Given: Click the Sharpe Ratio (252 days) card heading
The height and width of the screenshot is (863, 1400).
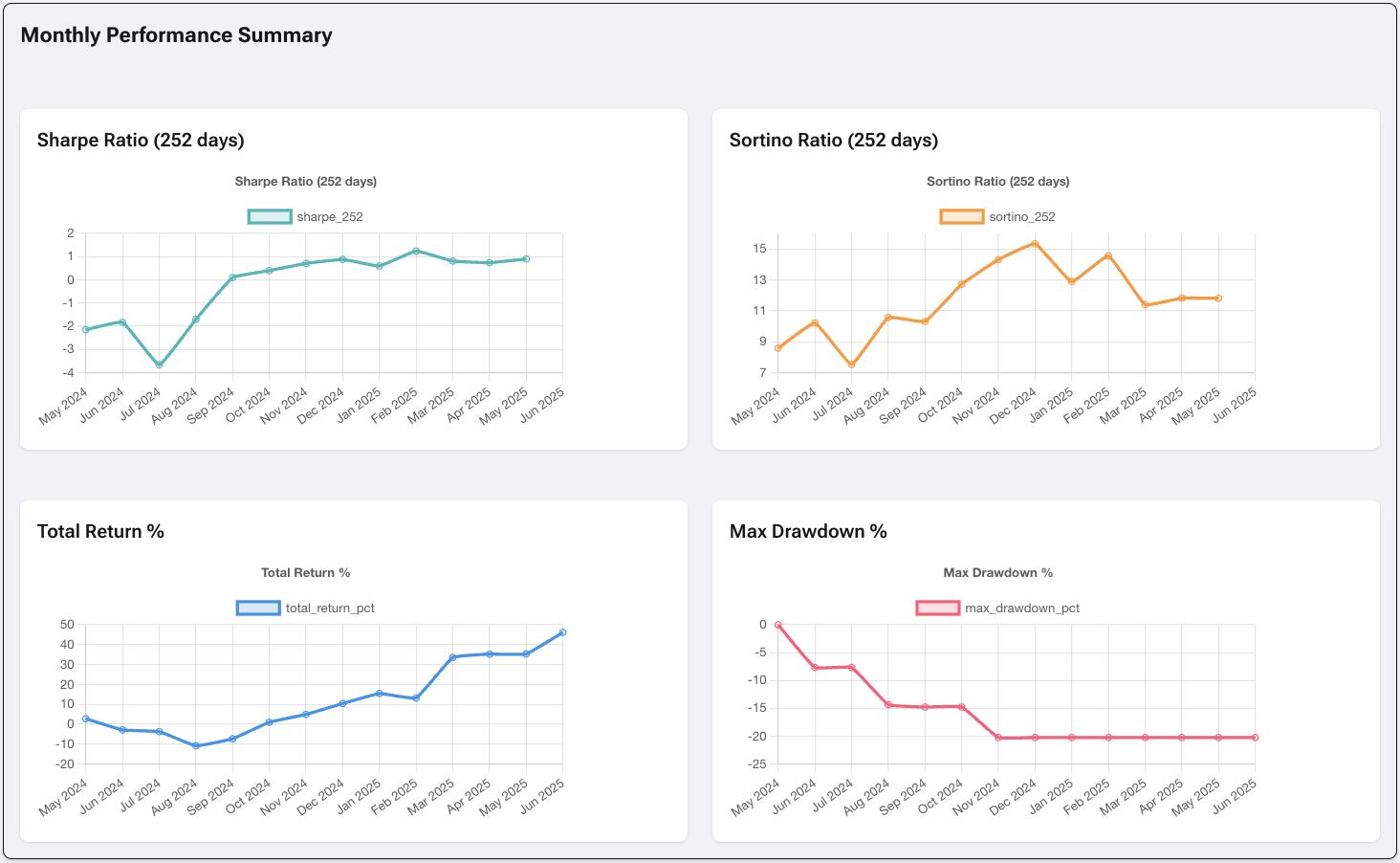Looking at the screenshot, I should (141, 141).
